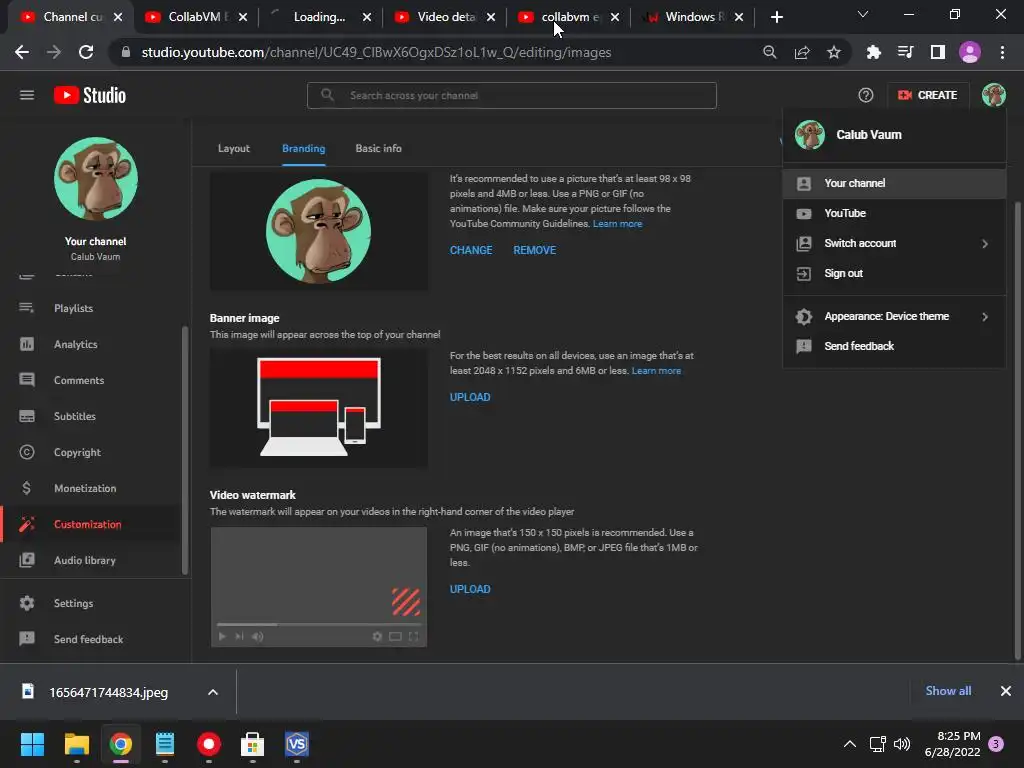Choose YouTube in the account menu

894,214
